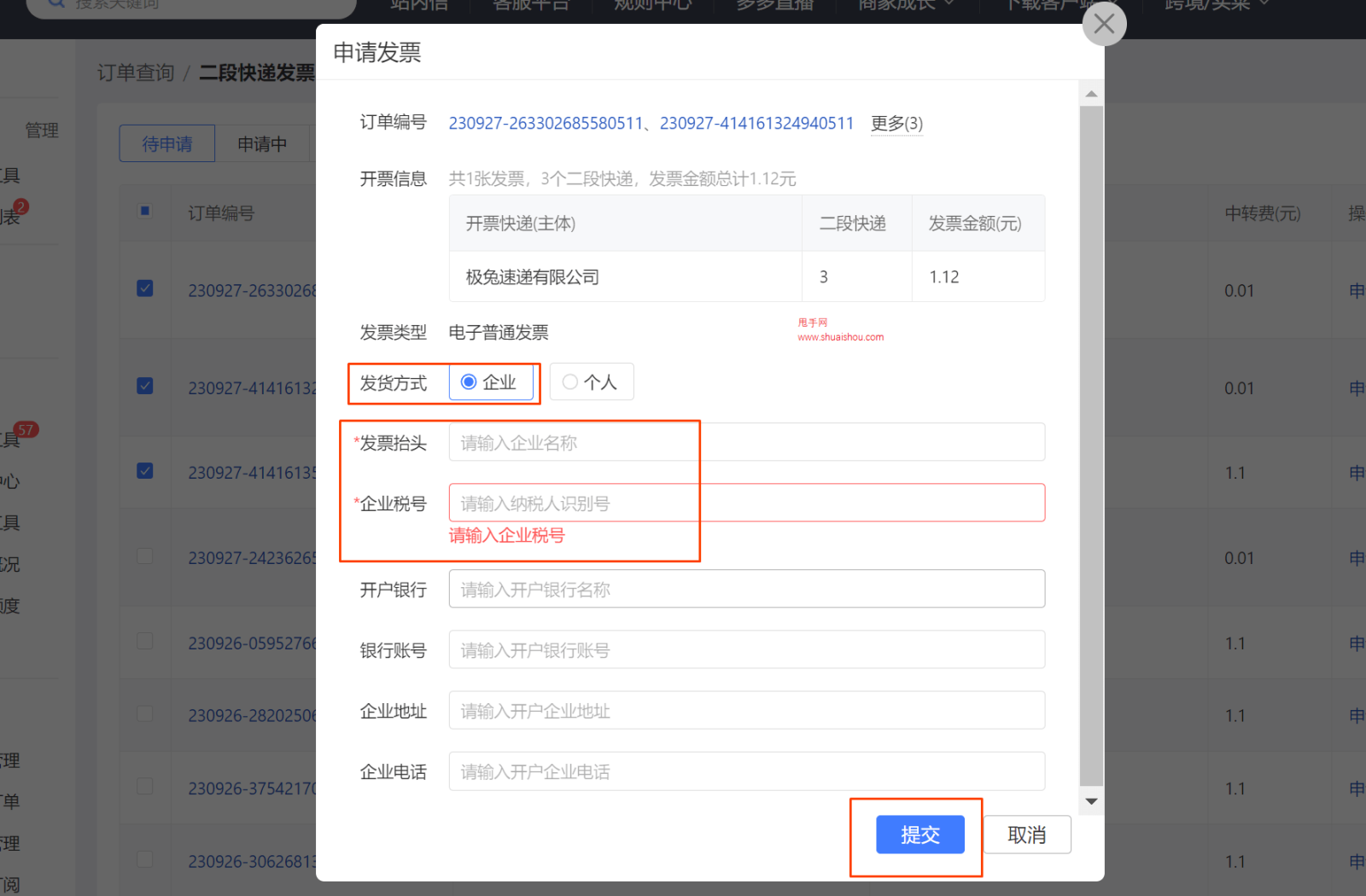
Task: Click the dialog scrollbar down arrow
Action: (1091, 801)
